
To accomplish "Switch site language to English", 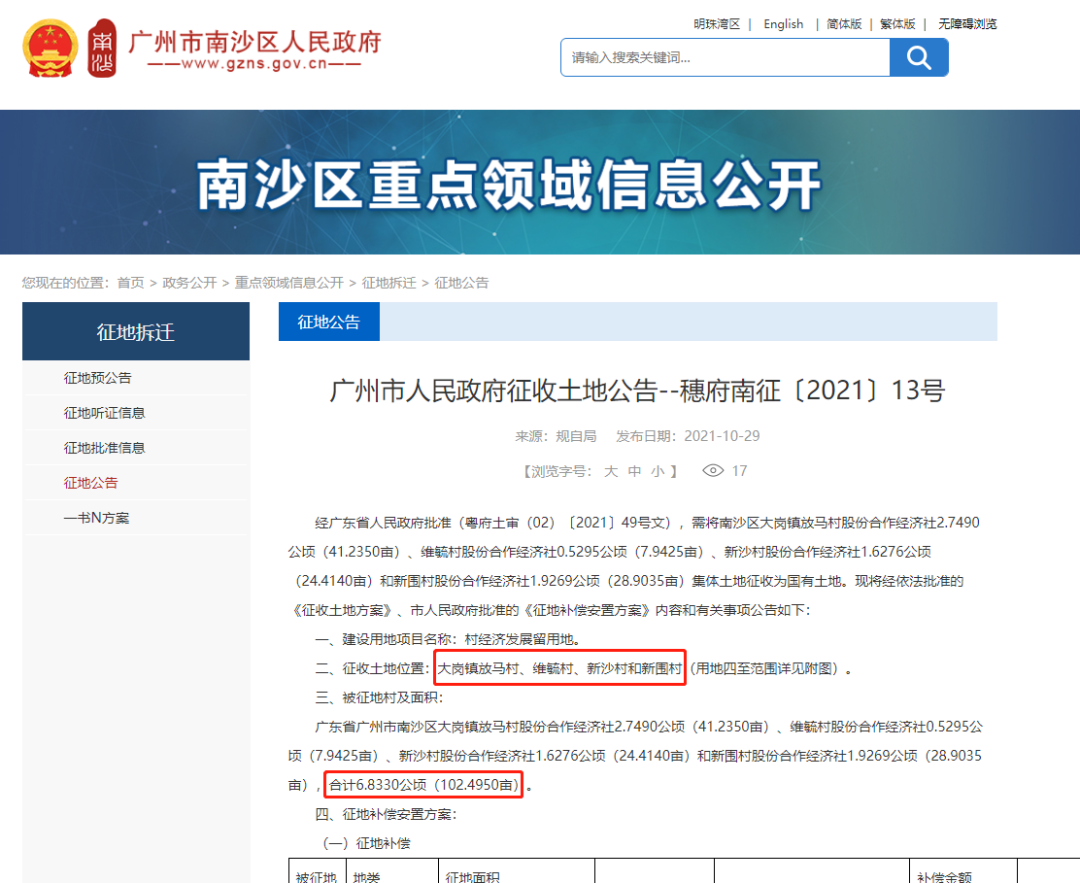I will [x=783, y=24].
